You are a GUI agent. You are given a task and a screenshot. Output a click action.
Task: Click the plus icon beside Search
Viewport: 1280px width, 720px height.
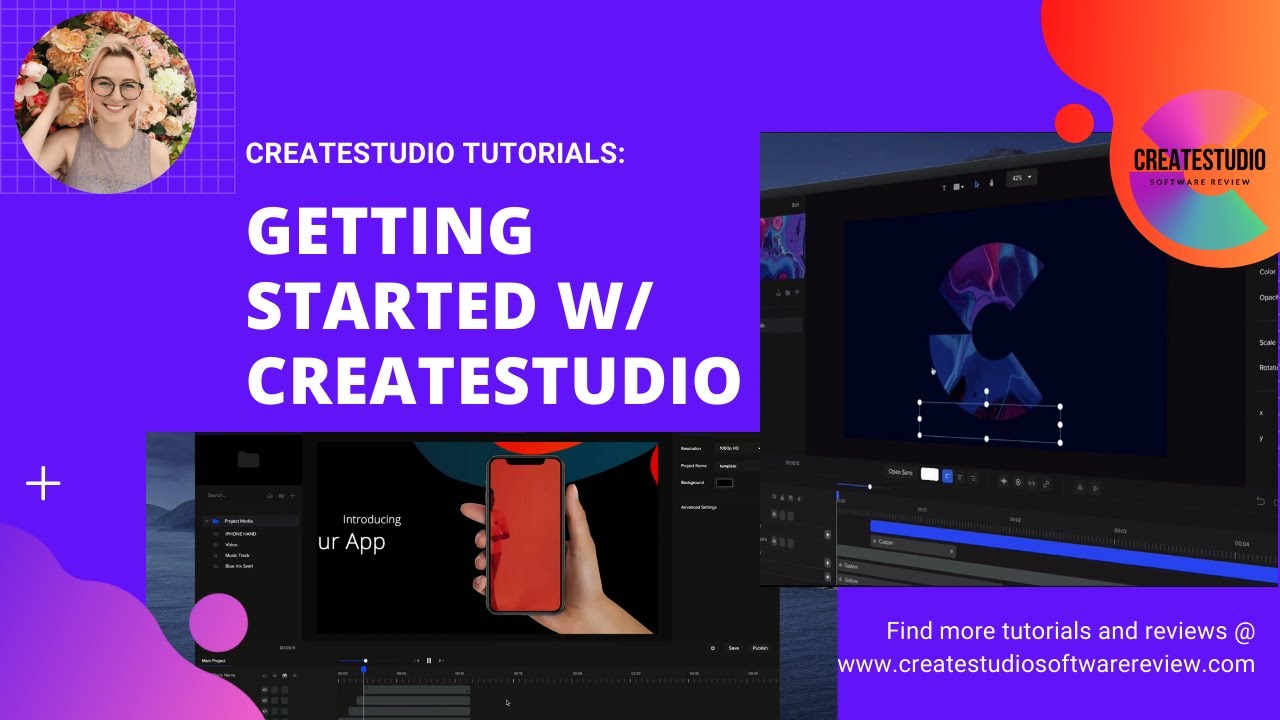pyautogui.click(x=292, y=496)
